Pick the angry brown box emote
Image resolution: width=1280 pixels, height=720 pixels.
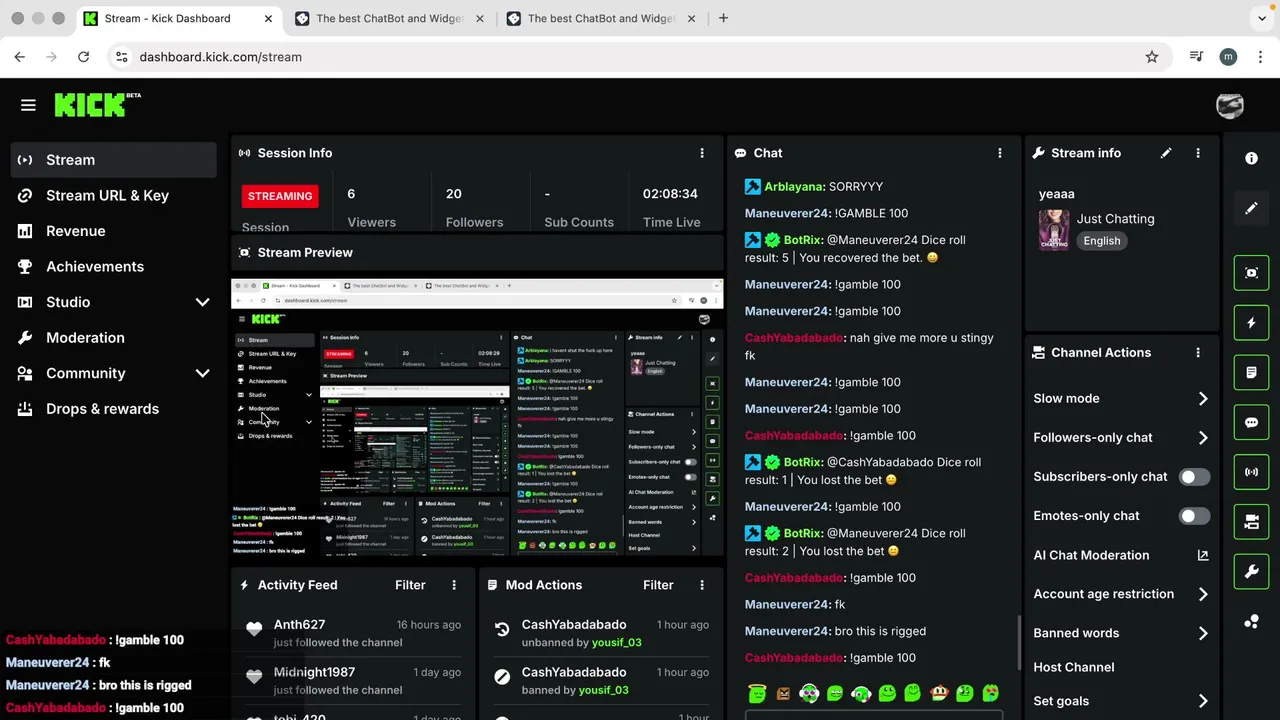point(783,693)
